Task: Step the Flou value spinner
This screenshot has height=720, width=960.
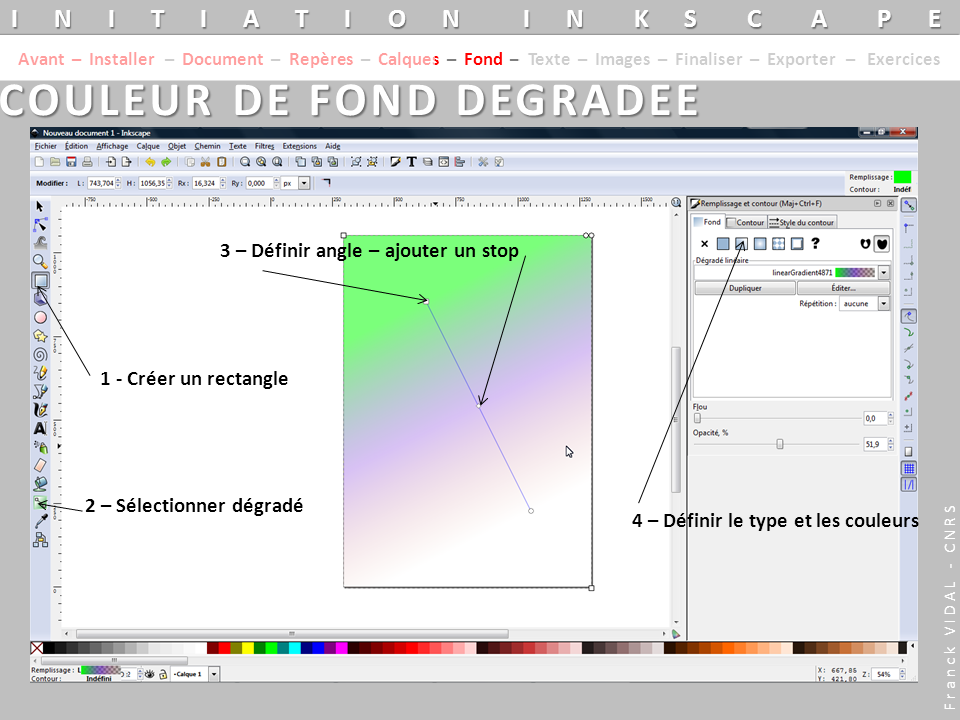Action: pos(890,419)
